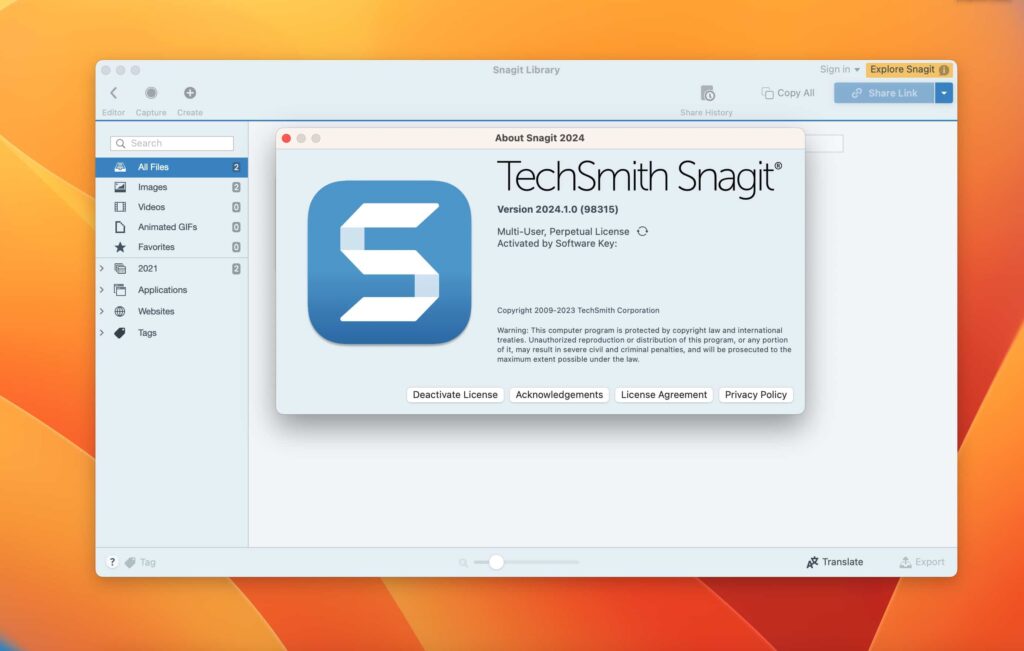Click Deactivate License
Viewport: 1024px width, 651px height.
coord(454,394)
